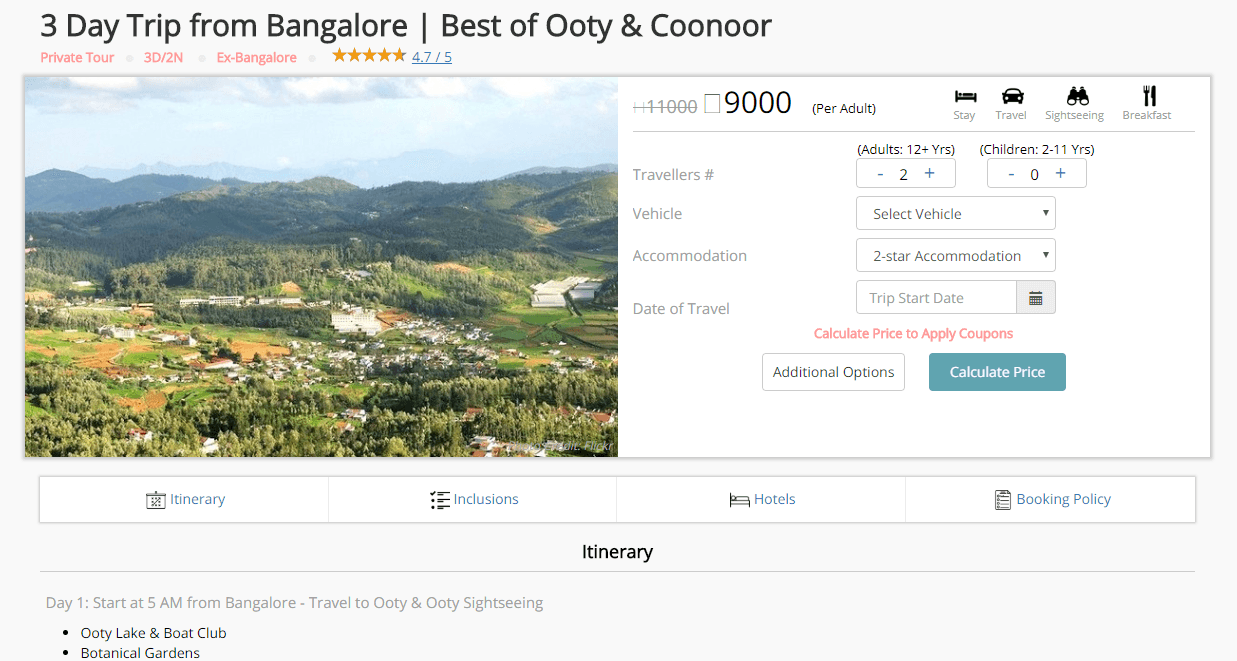
Task: View the Booking Policy tab
Action: click(1052, 499)
